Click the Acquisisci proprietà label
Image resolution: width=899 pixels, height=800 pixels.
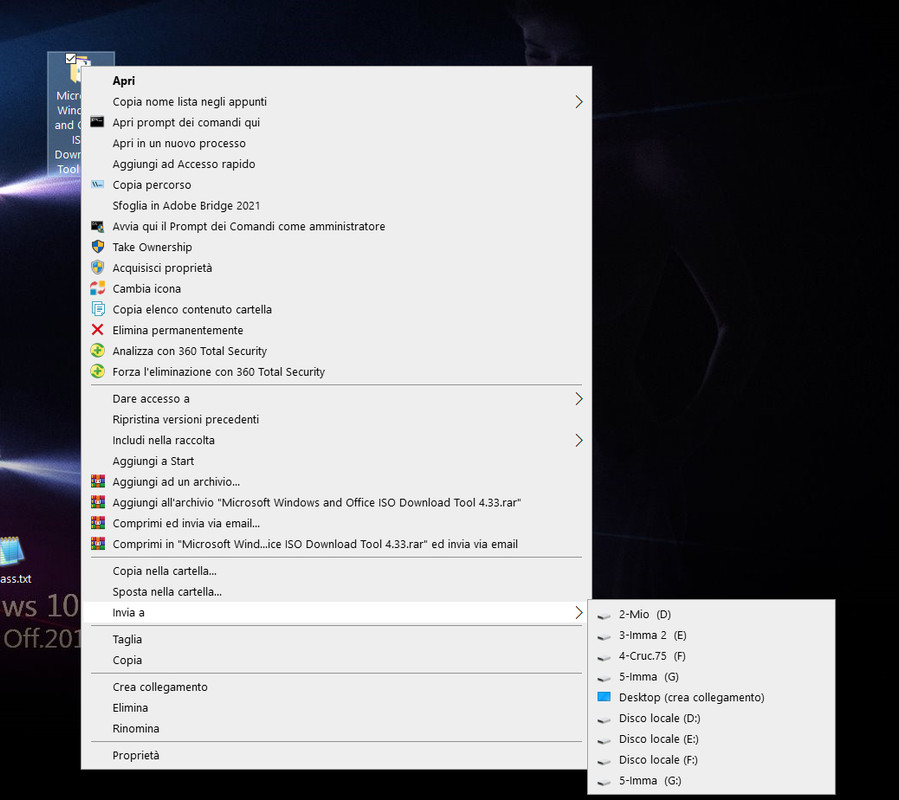pos(162,268)
